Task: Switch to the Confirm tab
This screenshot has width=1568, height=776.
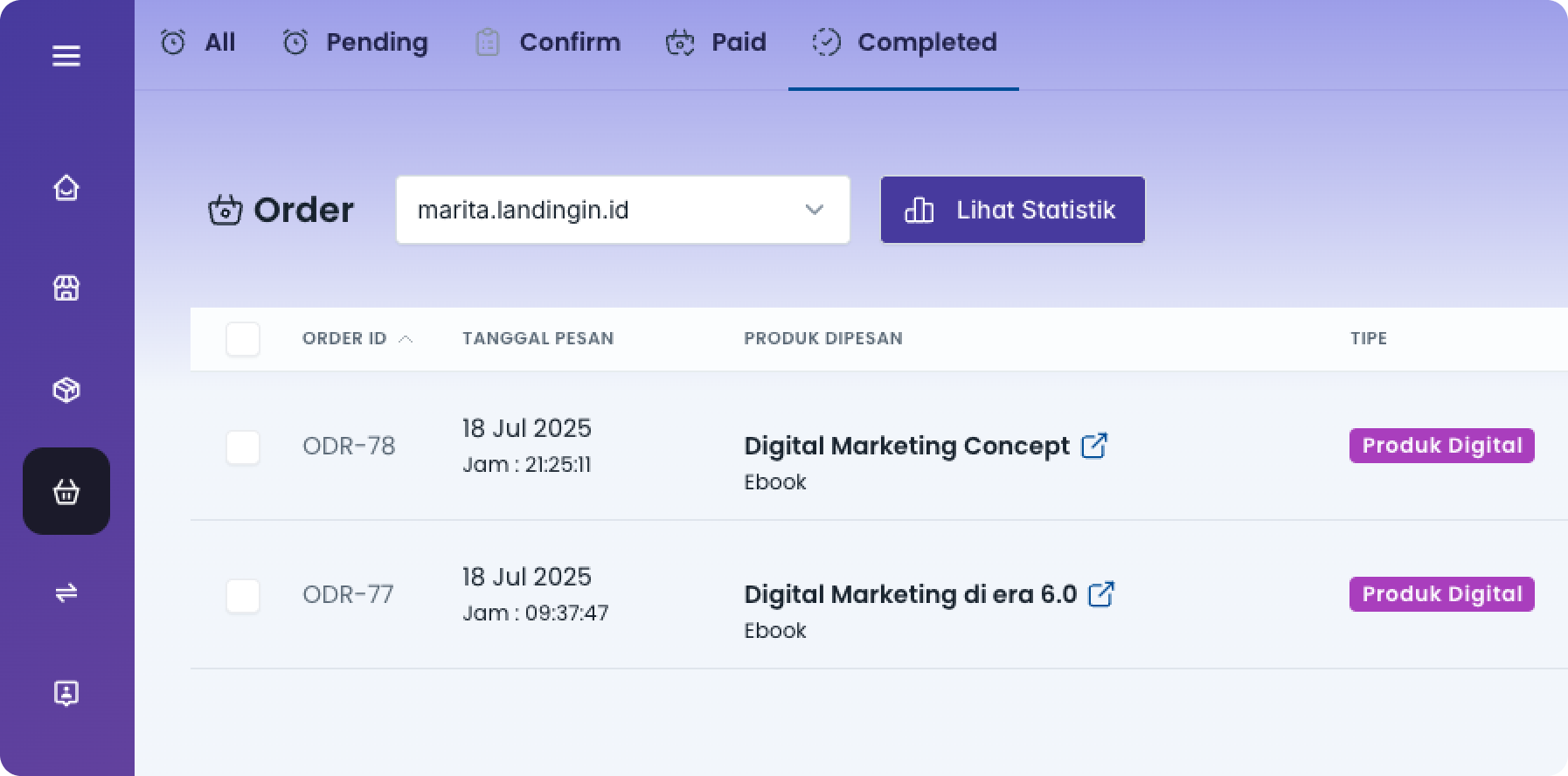Action: tap(548, 42)
